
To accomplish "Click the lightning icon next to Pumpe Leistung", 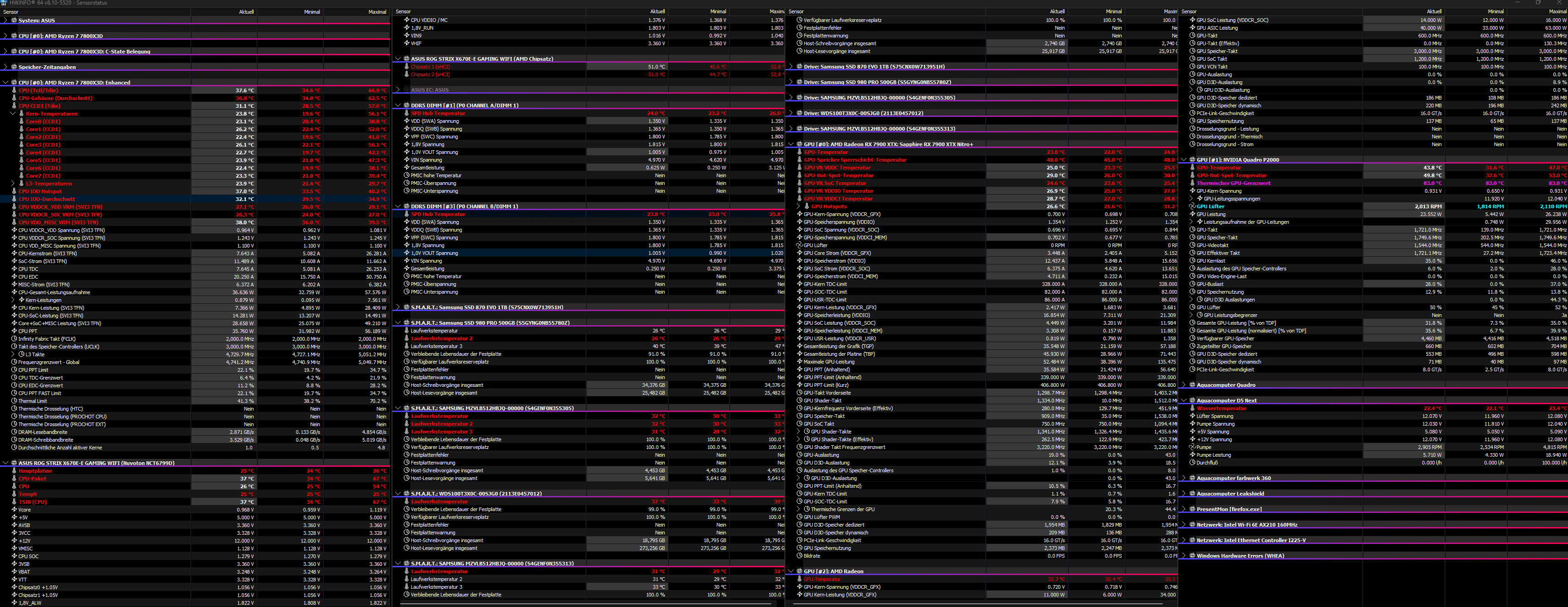I will pos(1192,455).
